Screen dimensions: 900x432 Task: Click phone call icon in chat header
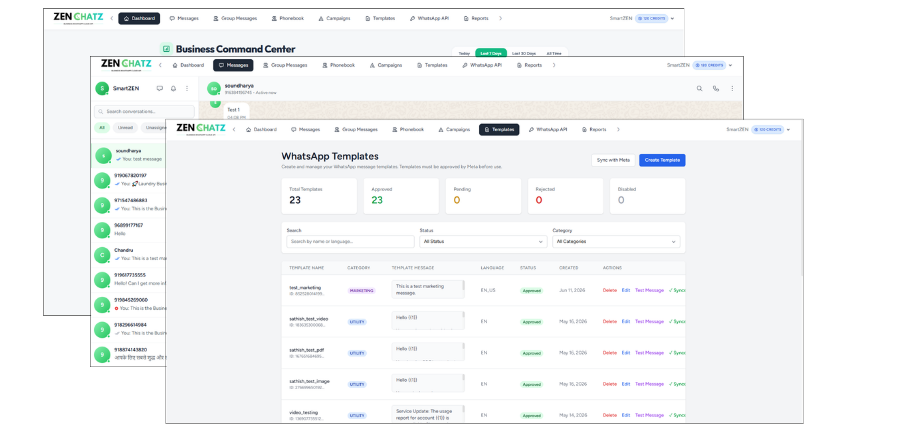tap(716, 88)
